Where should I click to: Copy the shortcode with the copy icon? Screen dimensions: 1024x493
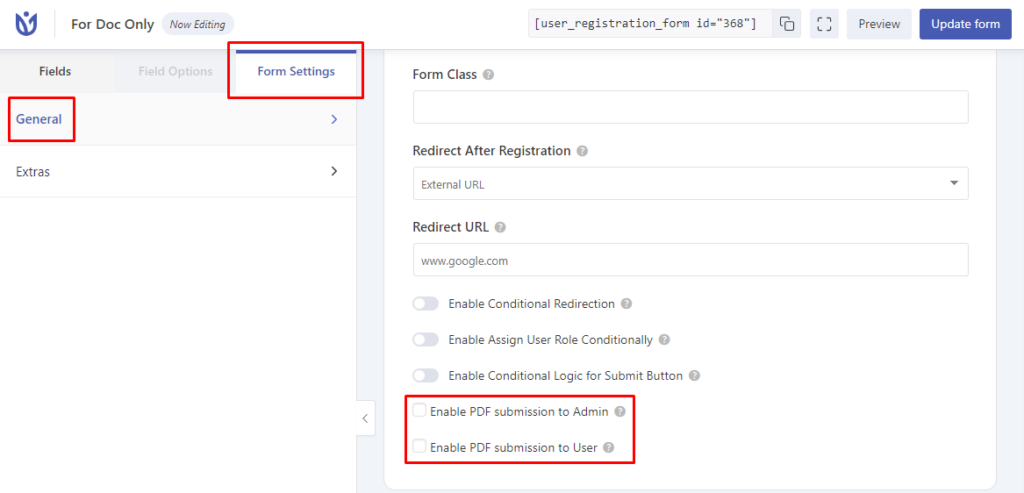point(787,24)
